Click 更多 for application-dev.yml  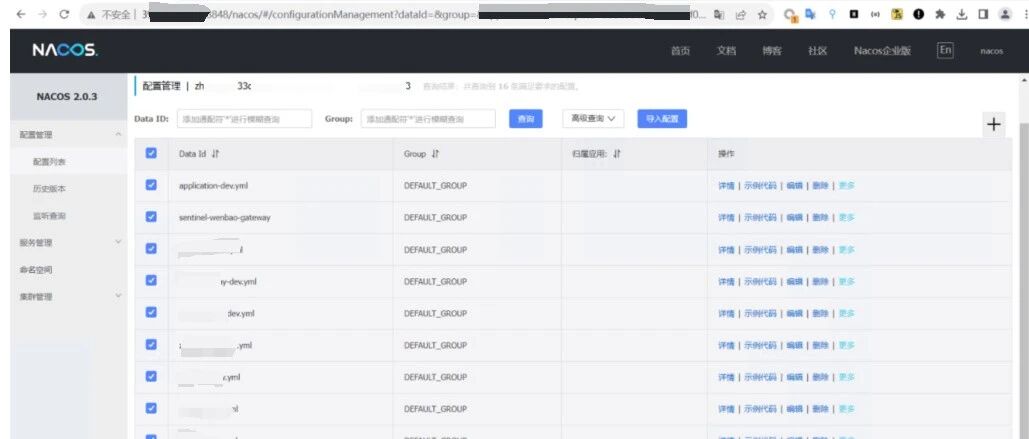coord(847,186)
